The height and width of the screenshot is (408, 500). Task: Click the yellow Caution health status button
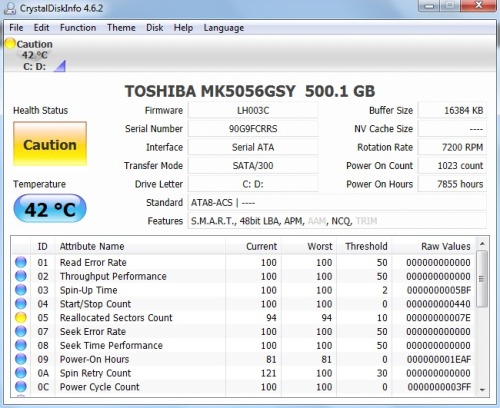click(x=50, y=144)
